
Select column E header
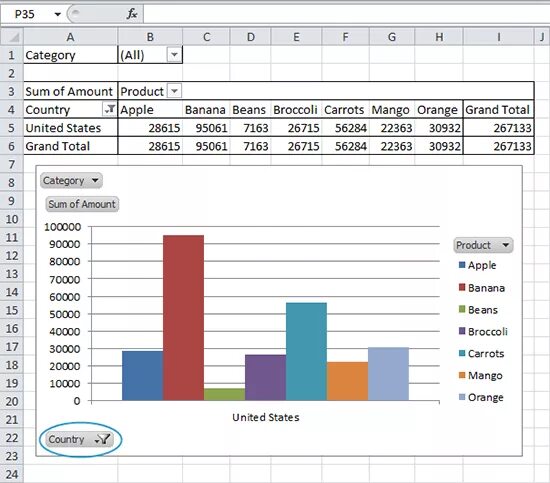point(296,37)
